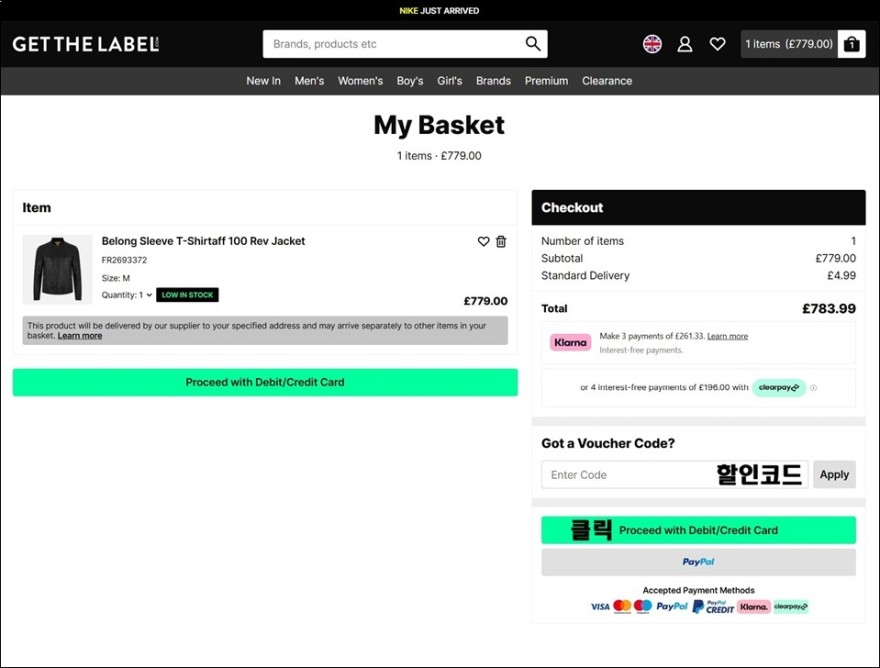The image size is (880, 668).
Task: Click the Klarna logo badge
Action: pos(570,342)
